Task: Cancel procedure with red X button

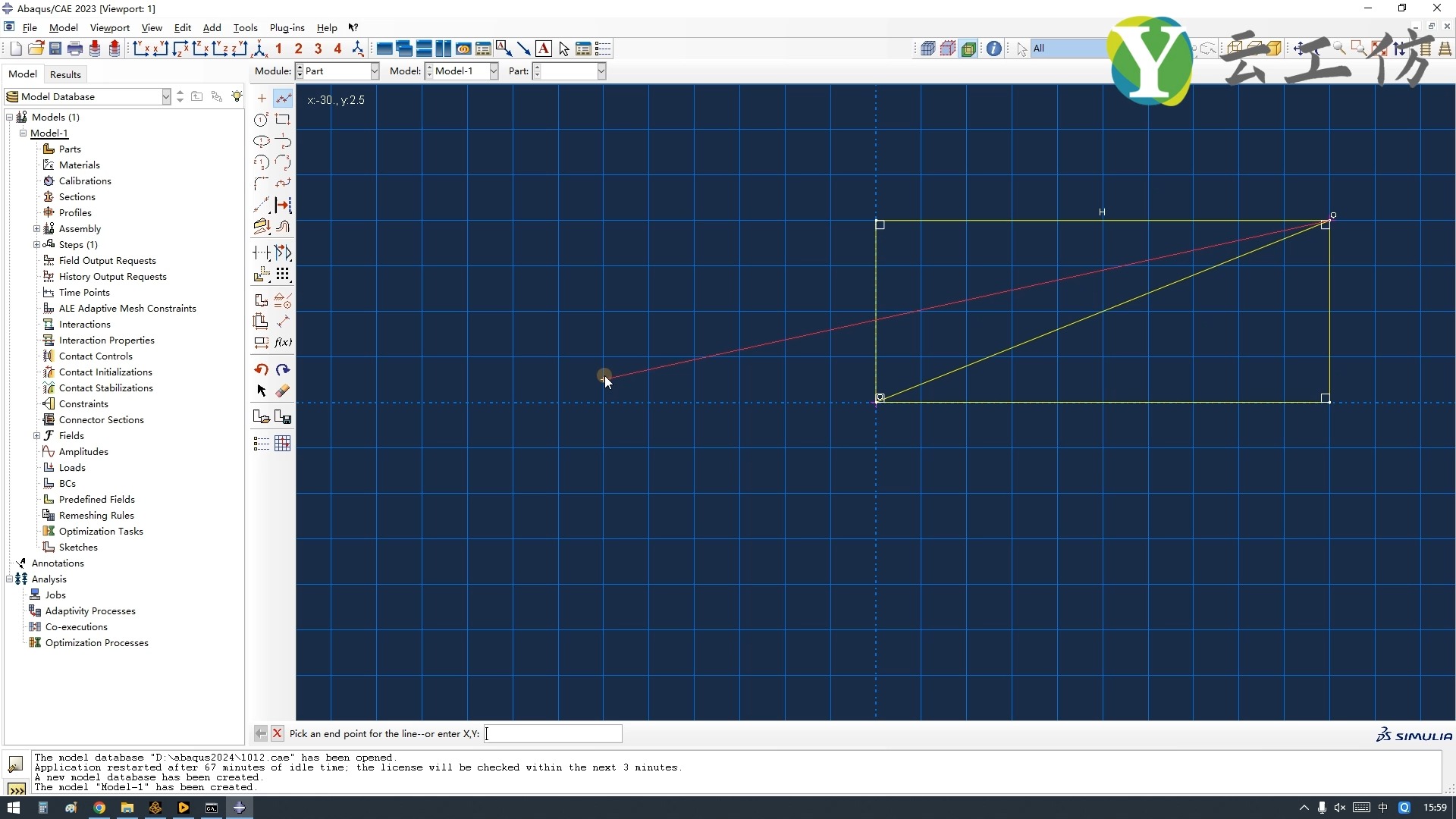Action: coord(278,733)
